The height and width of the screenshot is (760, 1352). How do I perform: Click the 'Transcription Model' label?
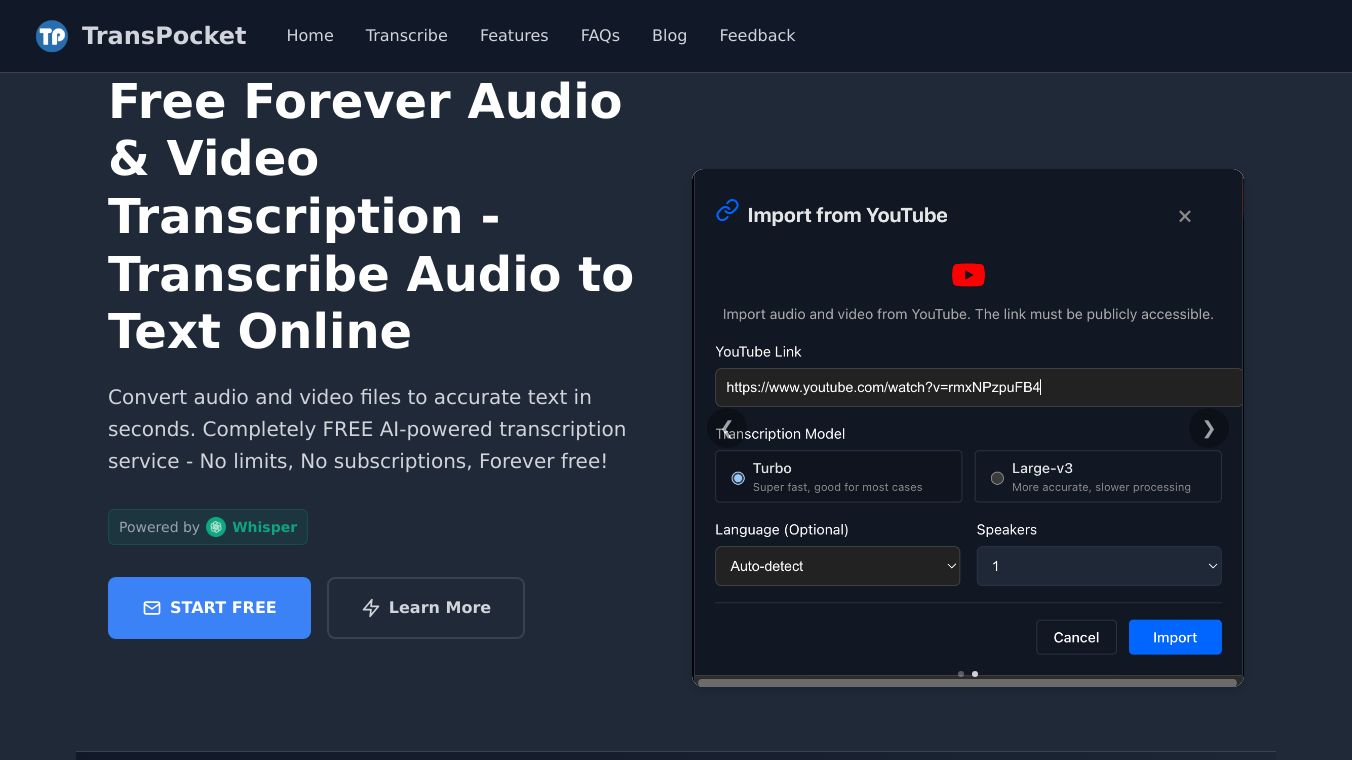point(780,434)
